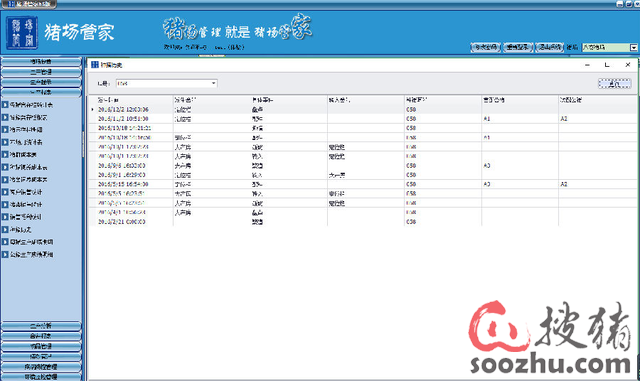
Task: Click the 猪场管家 logo emblem icon
Action: coord(22,33)
